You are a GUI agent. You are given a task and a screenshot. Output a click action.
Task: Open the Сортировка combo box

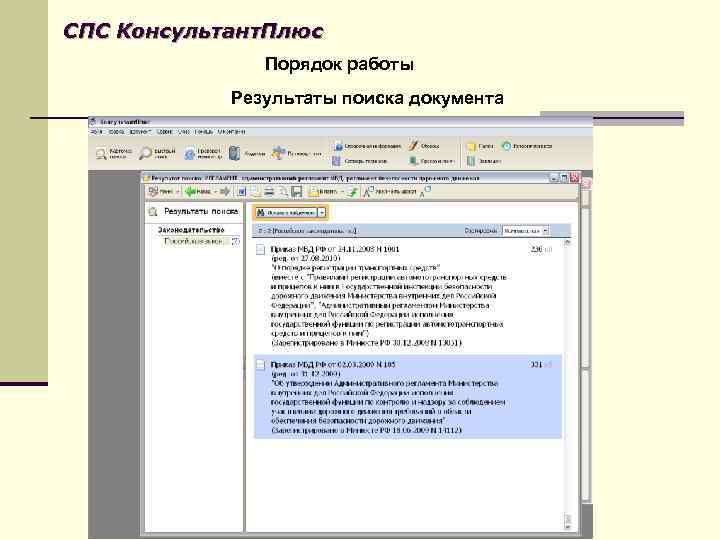[x=525, y=231]
